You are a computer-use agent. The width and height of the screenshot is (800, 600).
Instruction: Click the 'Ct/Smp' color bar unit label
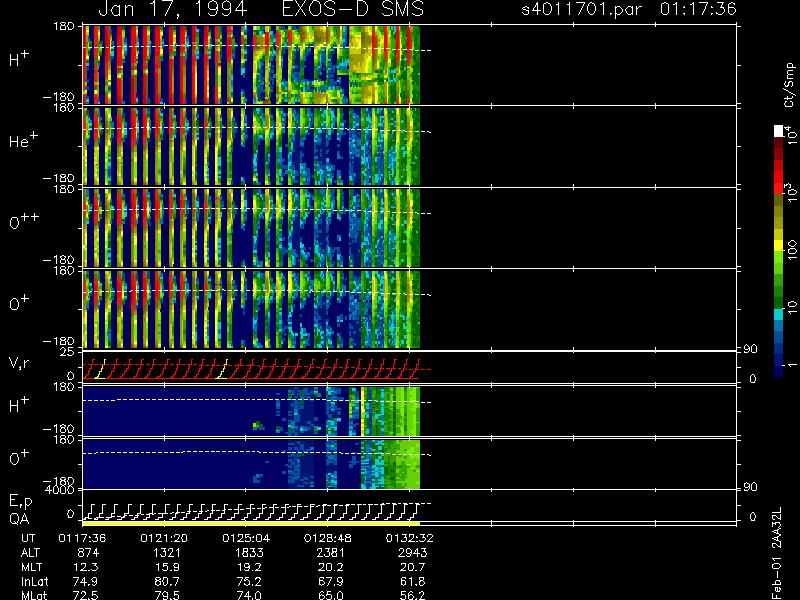pyautogui.click(x=790, y=85)
